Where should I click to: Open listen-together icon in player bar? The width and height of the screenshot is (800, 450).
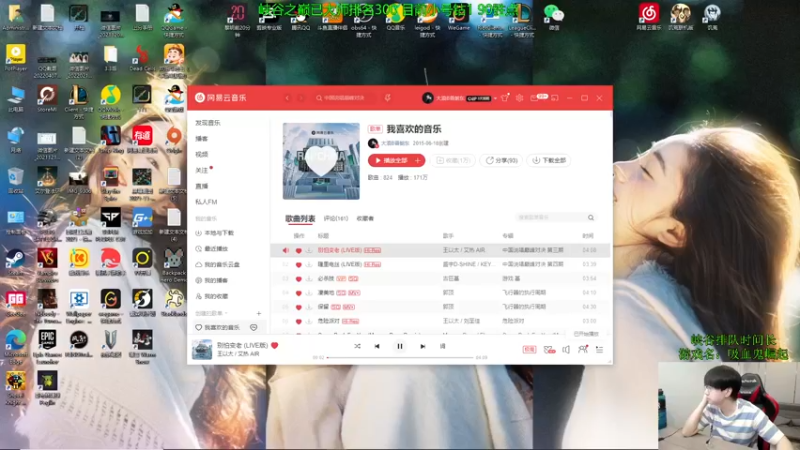coord(583,349)
